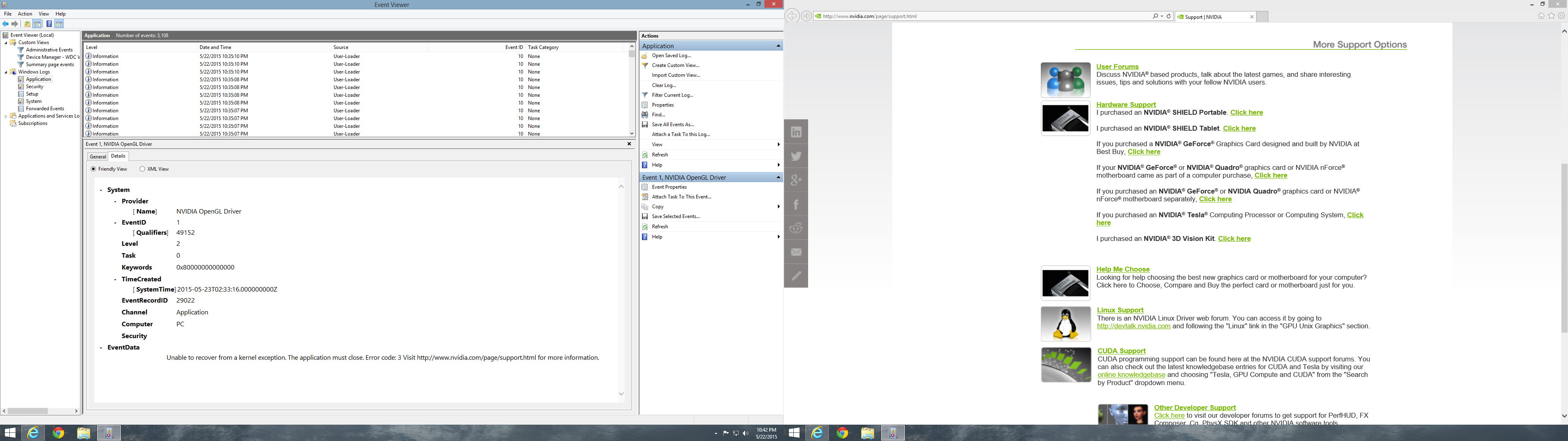Select Subscriptions in the console tree
The height and width of the screenshot is (441, 1568).
click(x=33, y=123)
